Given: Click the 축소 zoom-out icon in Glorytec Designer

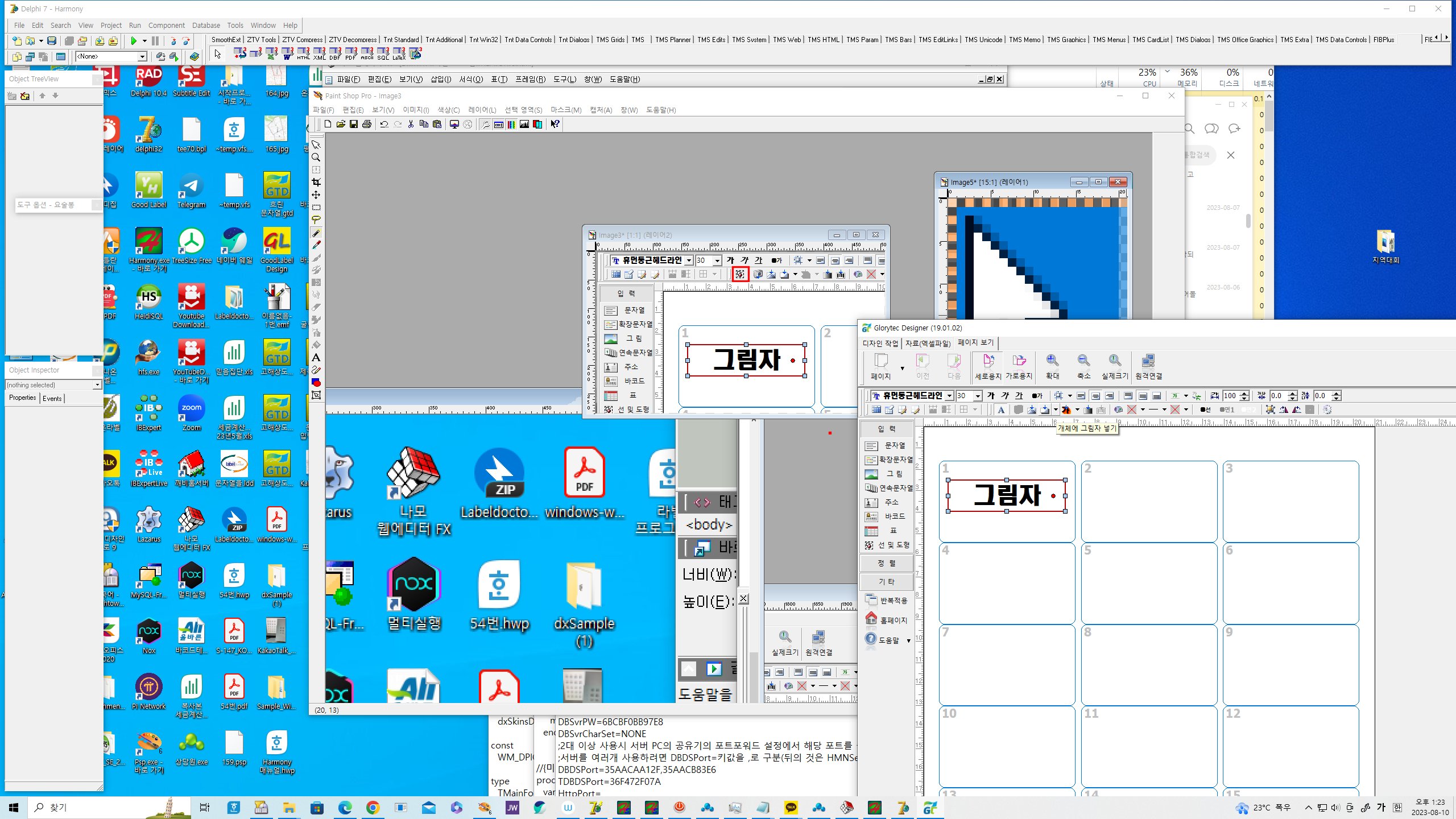Looking at the screenshot, I should [1083, 366].
